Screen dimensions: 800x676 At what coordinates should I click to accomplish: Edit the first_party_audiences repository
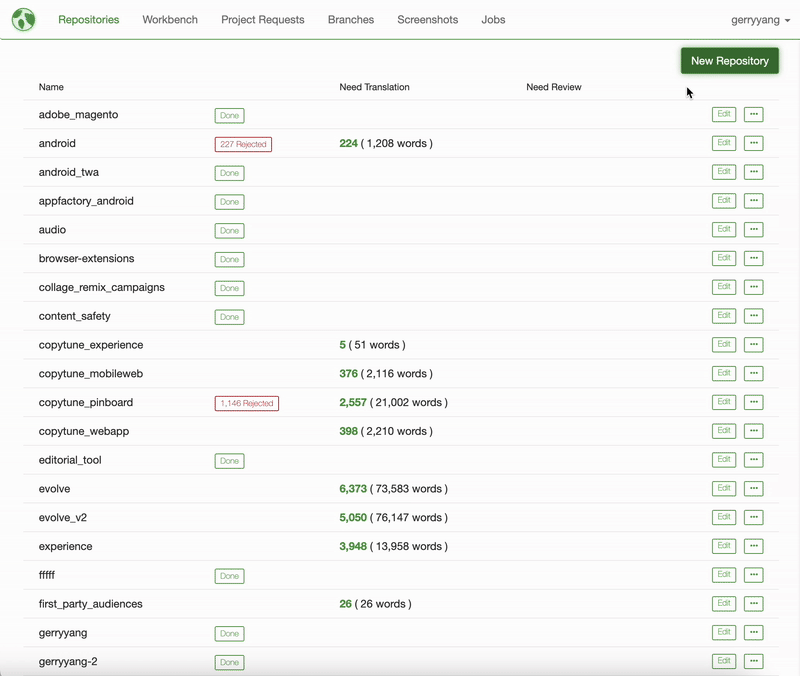pyautogui.click(x=724, y=604)
